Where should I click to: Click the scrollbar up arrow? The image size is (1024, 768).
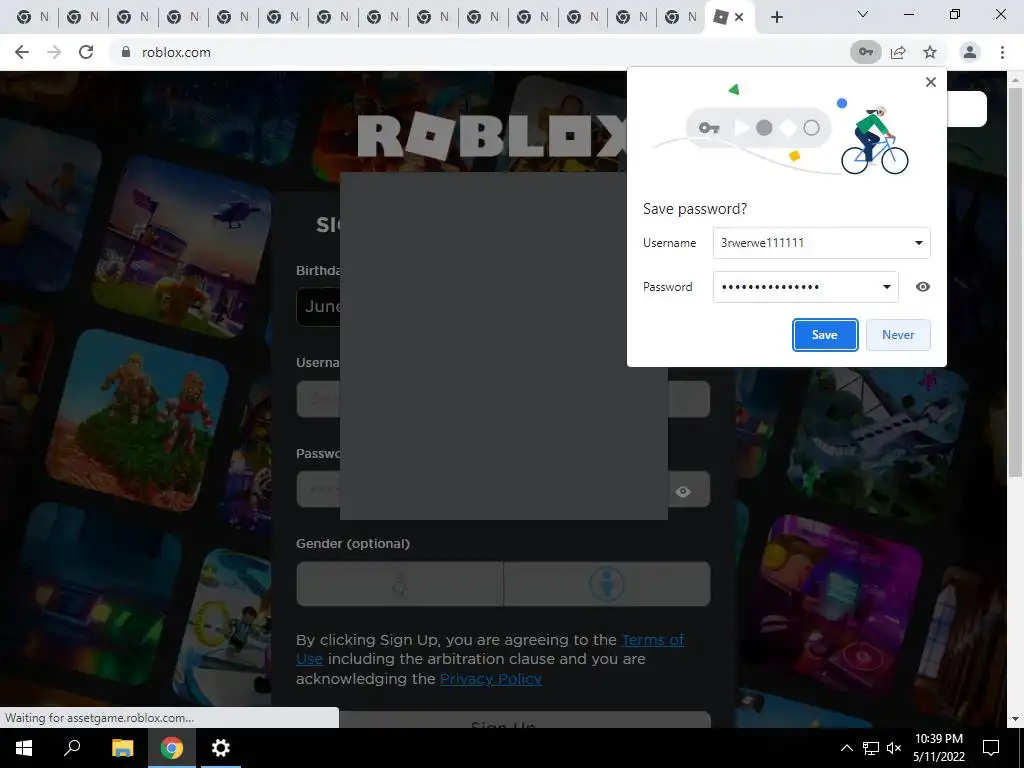coord(1014,79)
